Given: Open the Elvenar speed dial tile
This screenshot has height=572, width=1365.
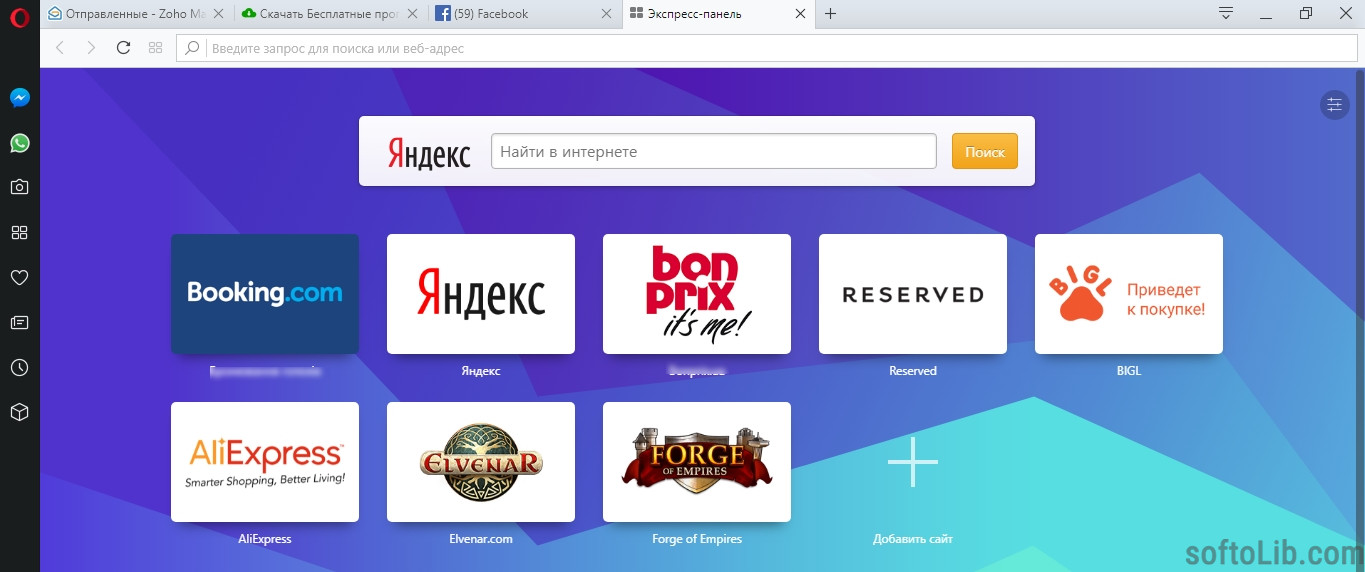Looking at the screenshot, I should click(481, 462).
